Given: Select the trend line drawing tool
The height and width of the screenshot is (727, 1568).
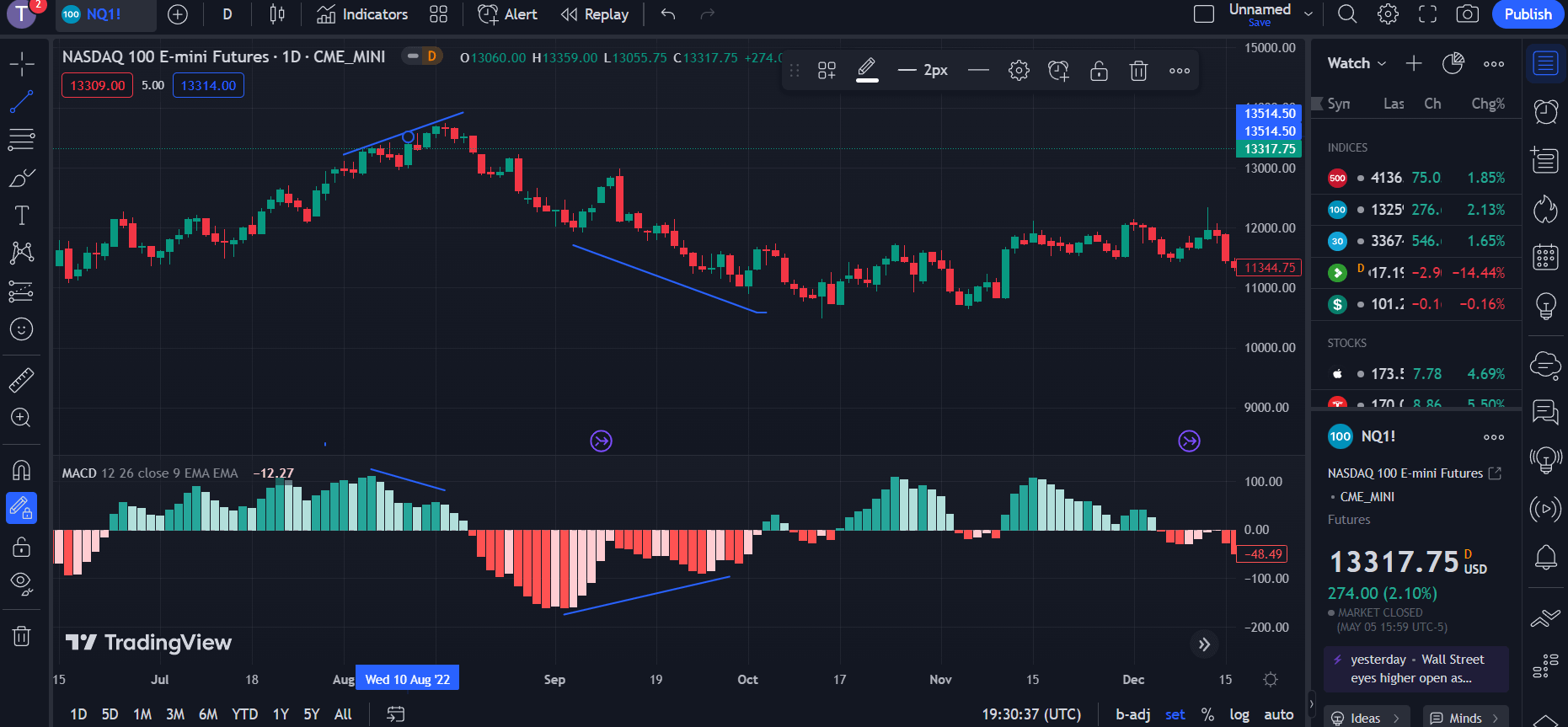Looking at the screenshot, I should (x=22, y=102).
